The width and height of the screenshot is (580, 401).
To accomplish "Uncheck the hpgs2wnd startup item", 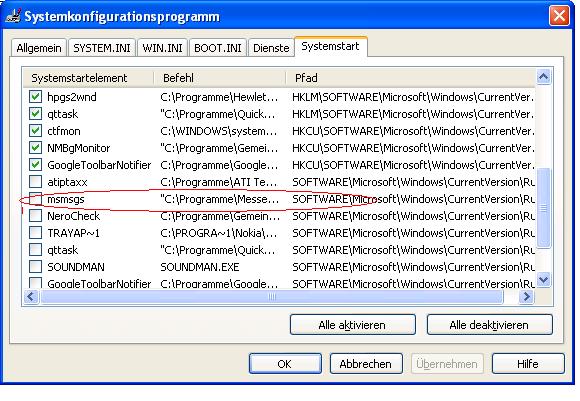I will click(36, 97).
